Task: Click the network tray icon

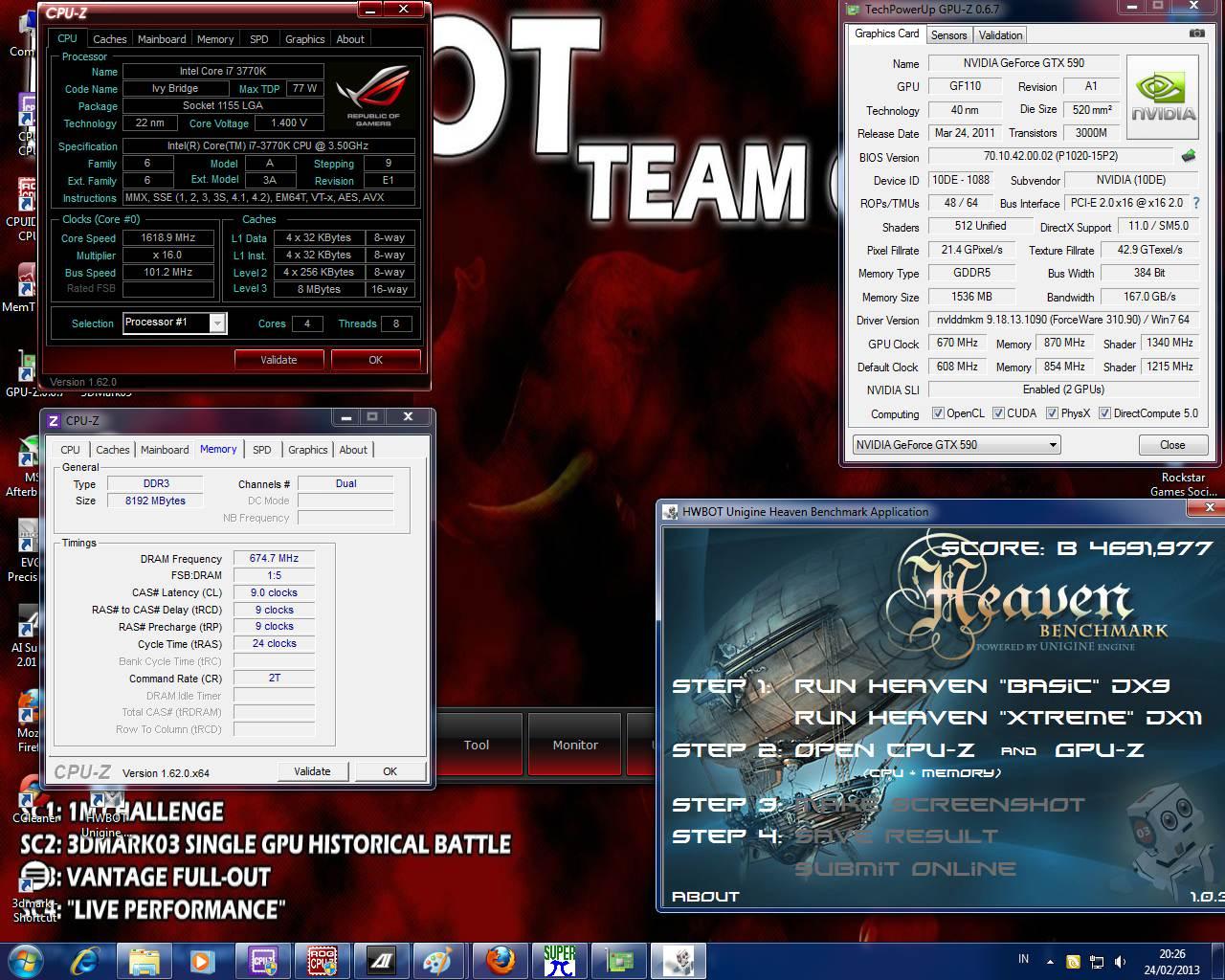Action: click(x=1097, y=962)
